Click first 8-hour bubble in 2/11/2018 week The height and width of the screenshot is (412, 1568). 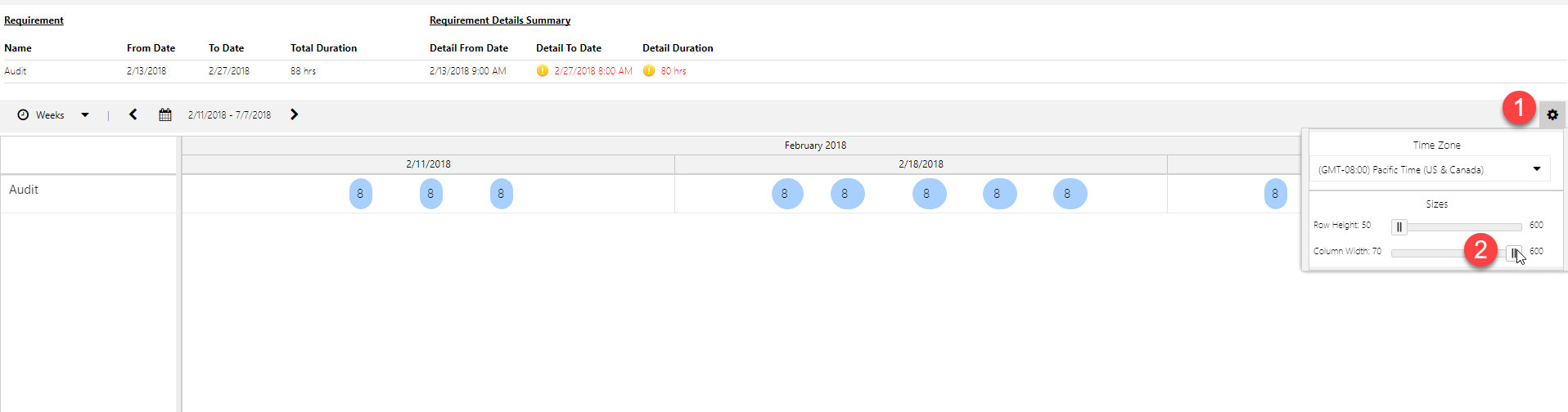[x=360, y=194]
